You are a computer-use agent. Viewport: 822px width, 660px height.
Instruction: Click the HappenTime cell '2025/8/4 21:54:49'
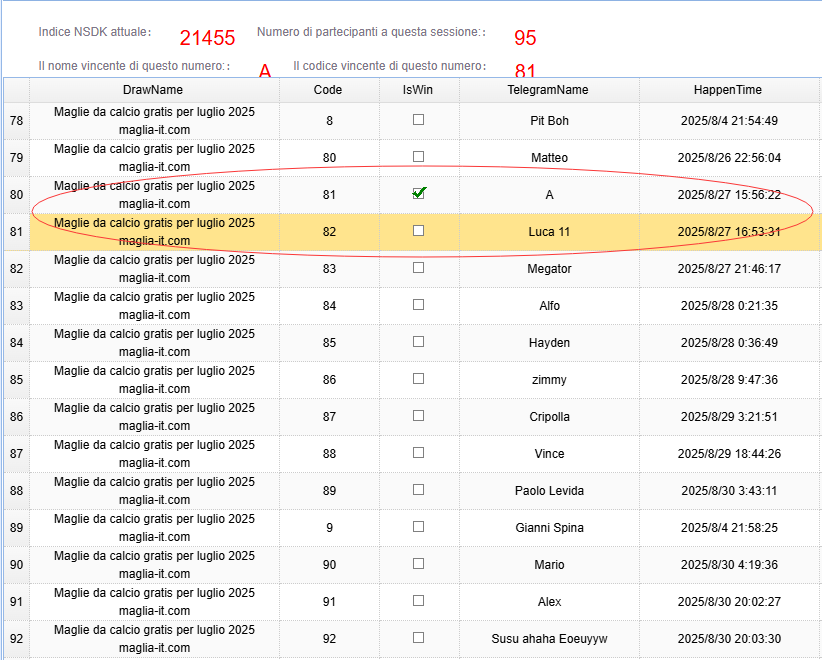coord(729,121)
